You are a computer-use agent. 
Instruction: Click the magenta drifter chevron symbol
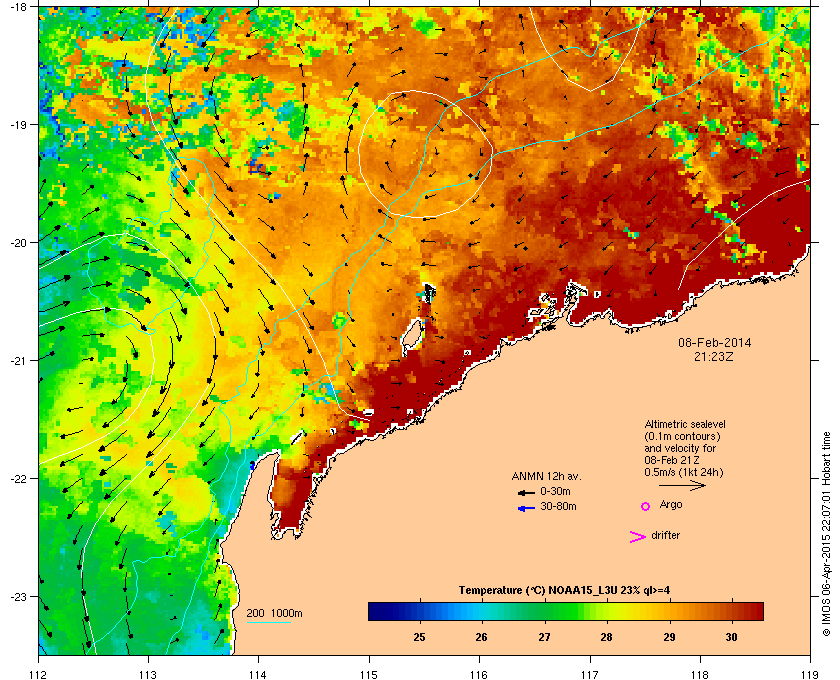pos(638,537)
